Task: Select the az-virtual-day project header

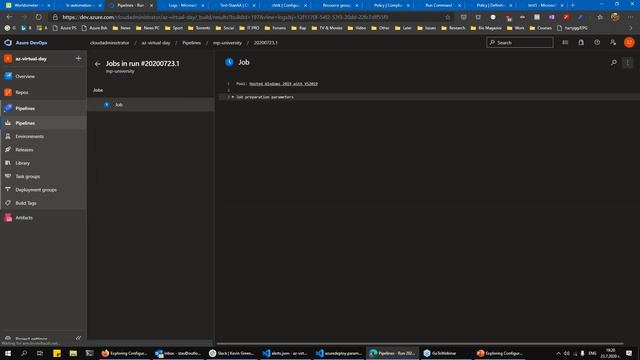Action: click(x=31, y=59)
